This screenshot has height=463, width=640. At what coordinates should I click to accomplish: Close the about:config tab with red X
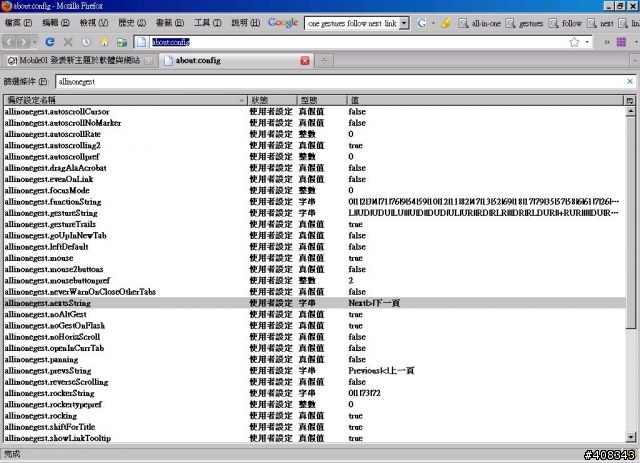[x=305, y=61]
